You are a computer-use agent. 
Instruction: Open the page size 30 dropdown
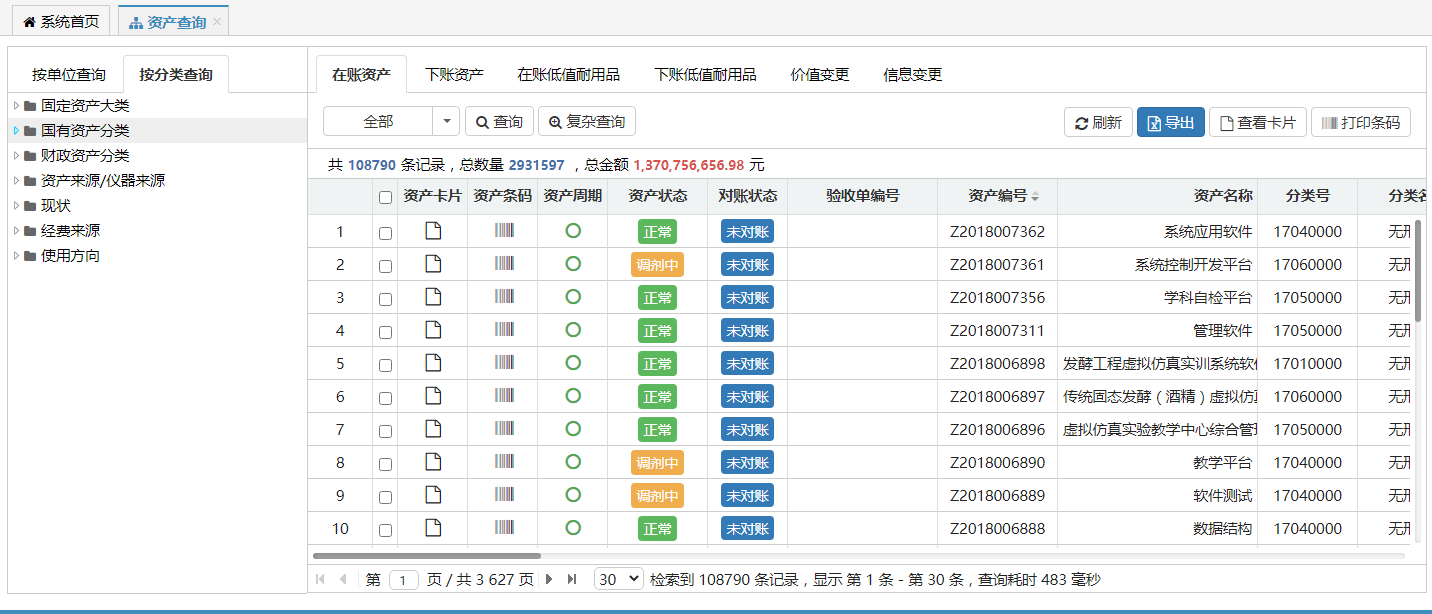(618, 579)
